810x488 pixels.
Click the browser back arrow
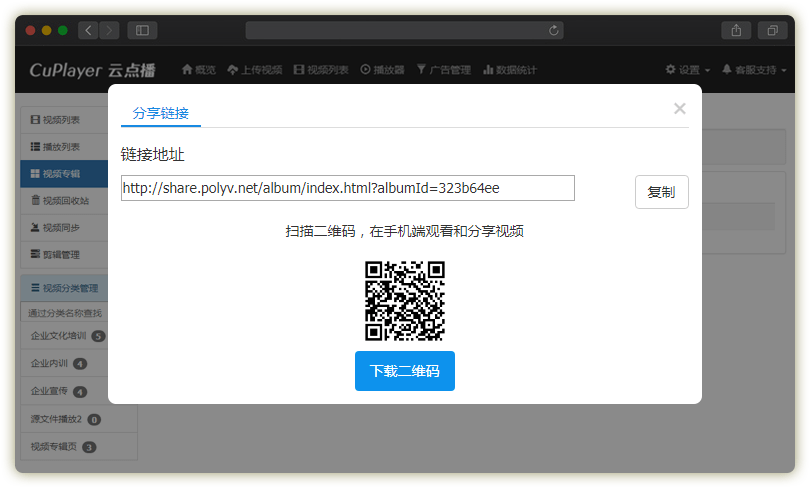click(x=88, y=30)
